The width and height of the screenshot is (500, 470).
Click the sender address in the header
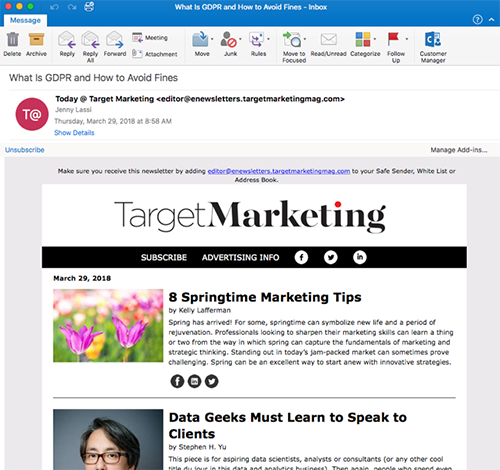200,99
